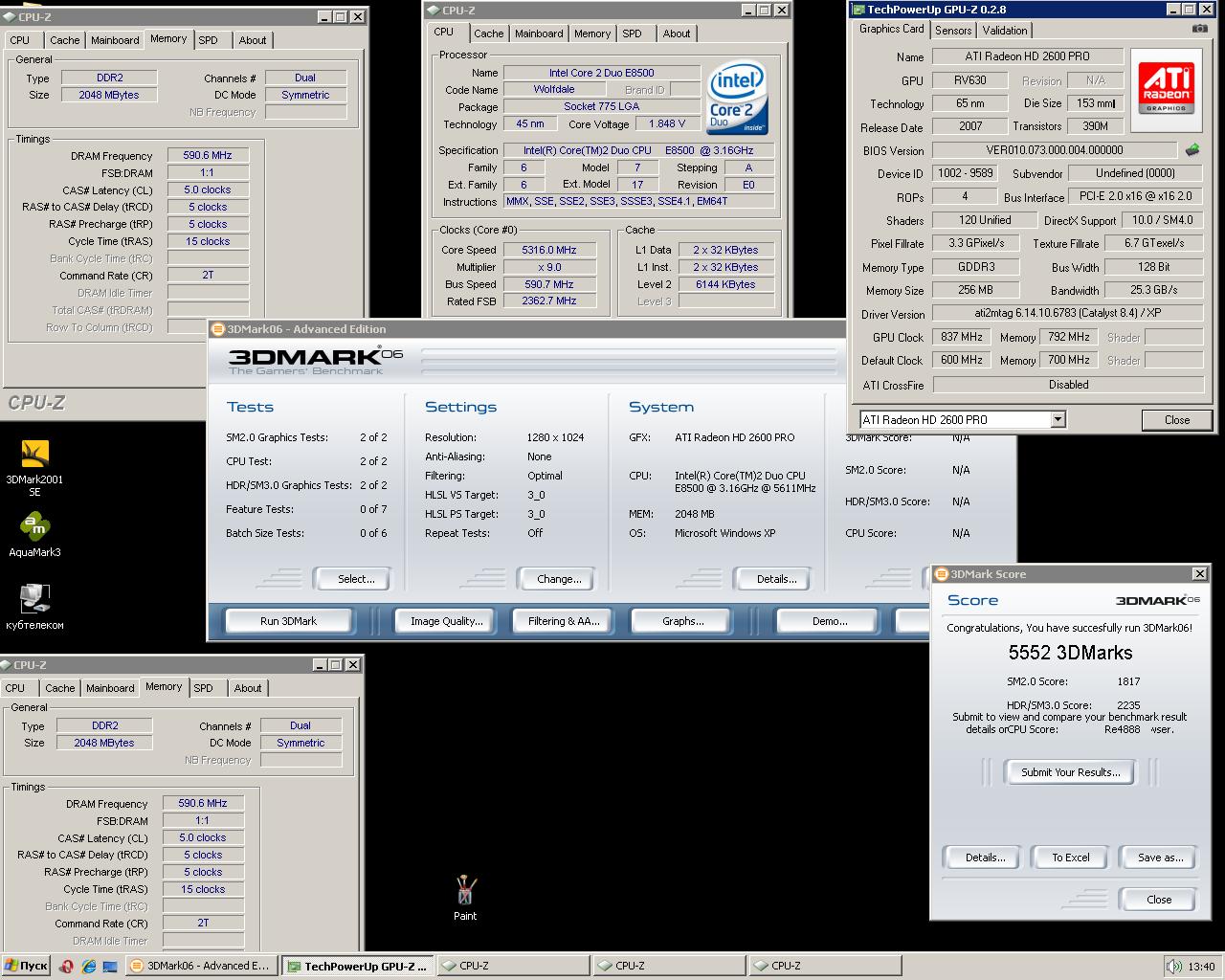
Task: Click the 1280 x 1024 resolution setting text
Action: 555,437
